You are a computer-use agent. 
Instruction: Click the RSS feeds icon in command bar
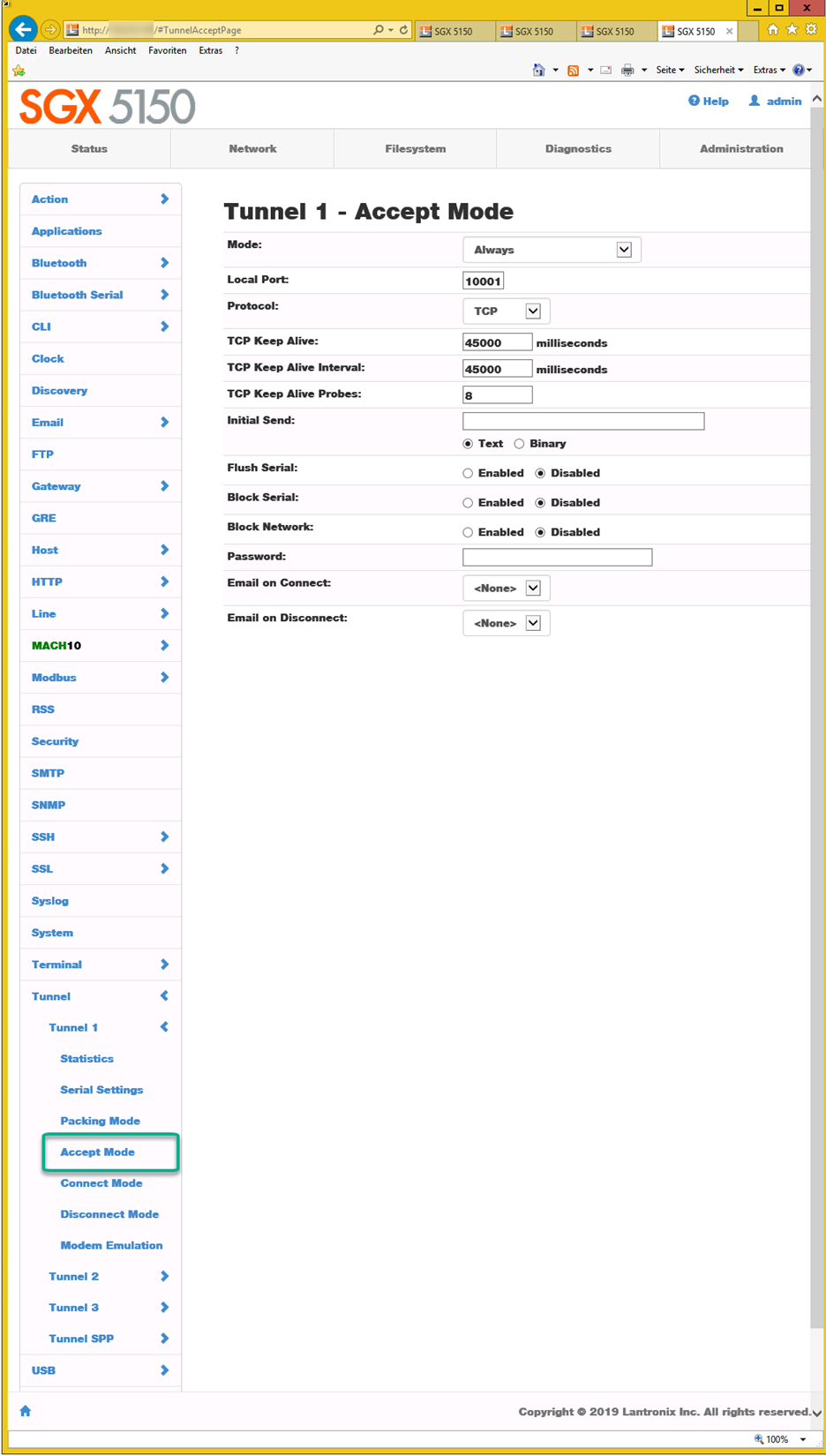point(574,71)
